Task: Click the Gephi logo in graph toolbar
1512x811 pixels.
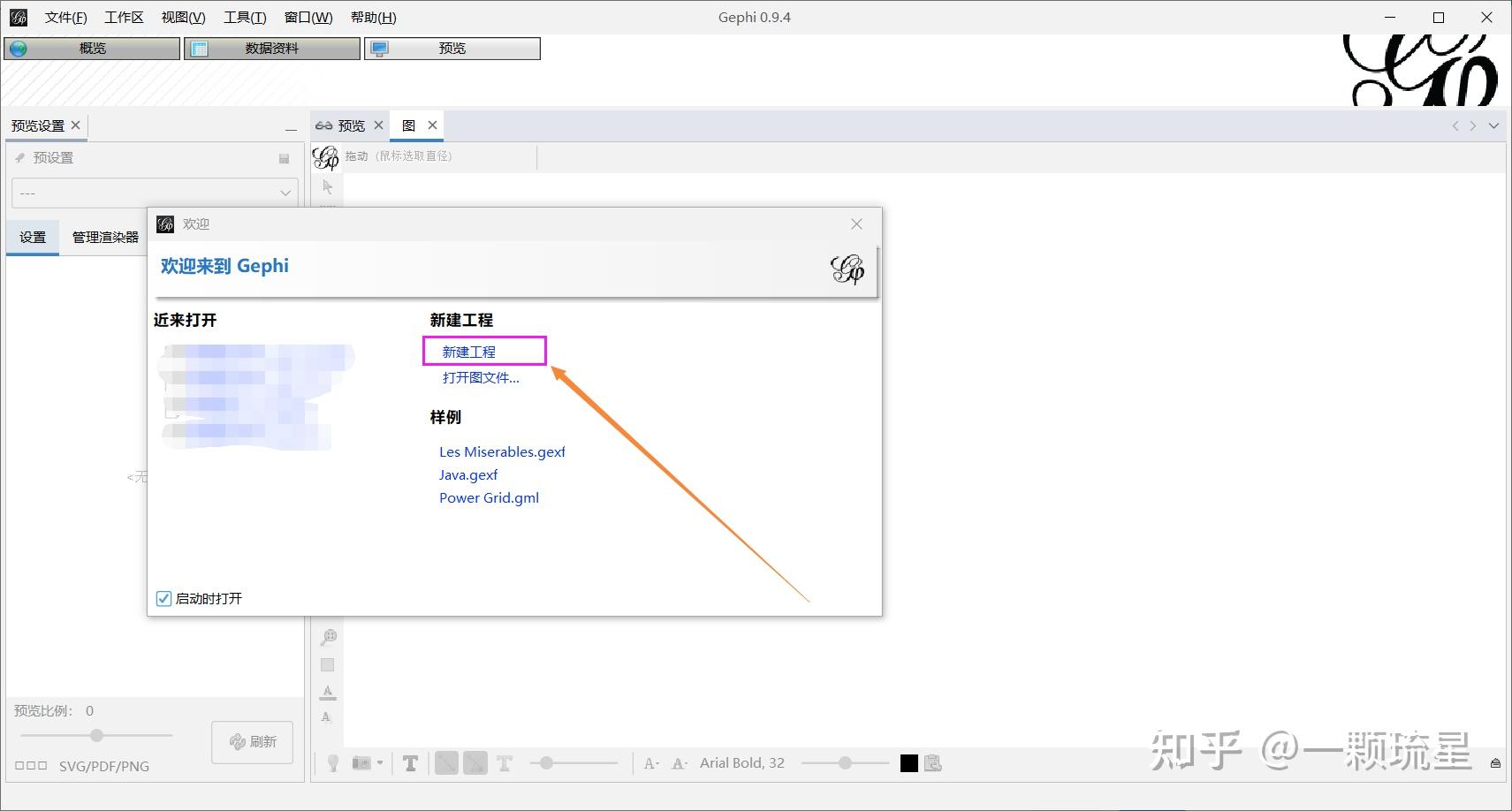Action: [326, 157]
